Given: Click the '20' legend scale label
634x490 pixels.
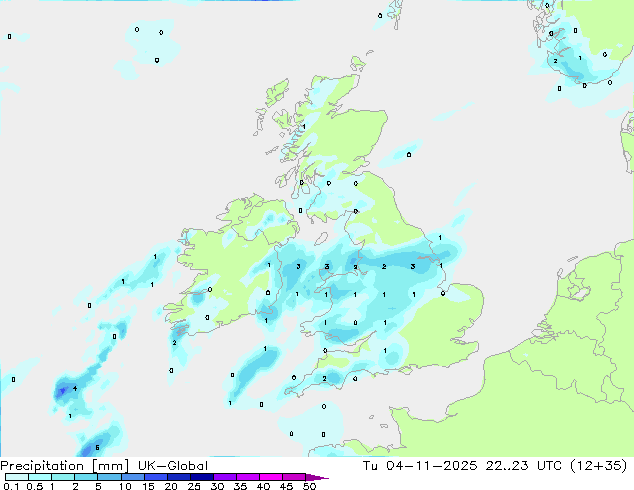Looking at the screenshot, I should click(x=171, y=486).
